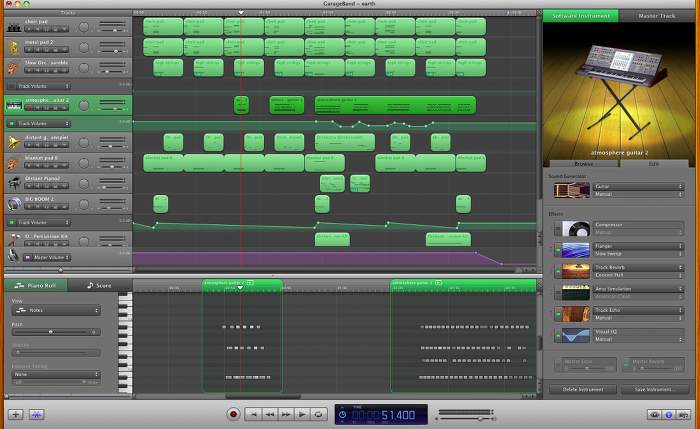Open the View Notes dropdown
Image resolution: width=700 pixels, height=429 pixels.
tap(56, 310)
